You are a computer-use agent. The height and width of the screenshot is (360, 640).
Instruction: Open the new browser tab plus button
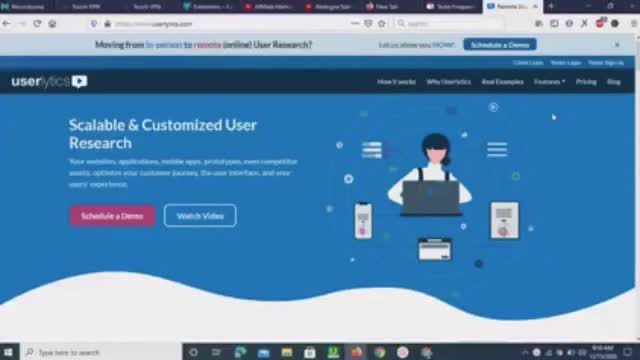(x=551, y=6)
